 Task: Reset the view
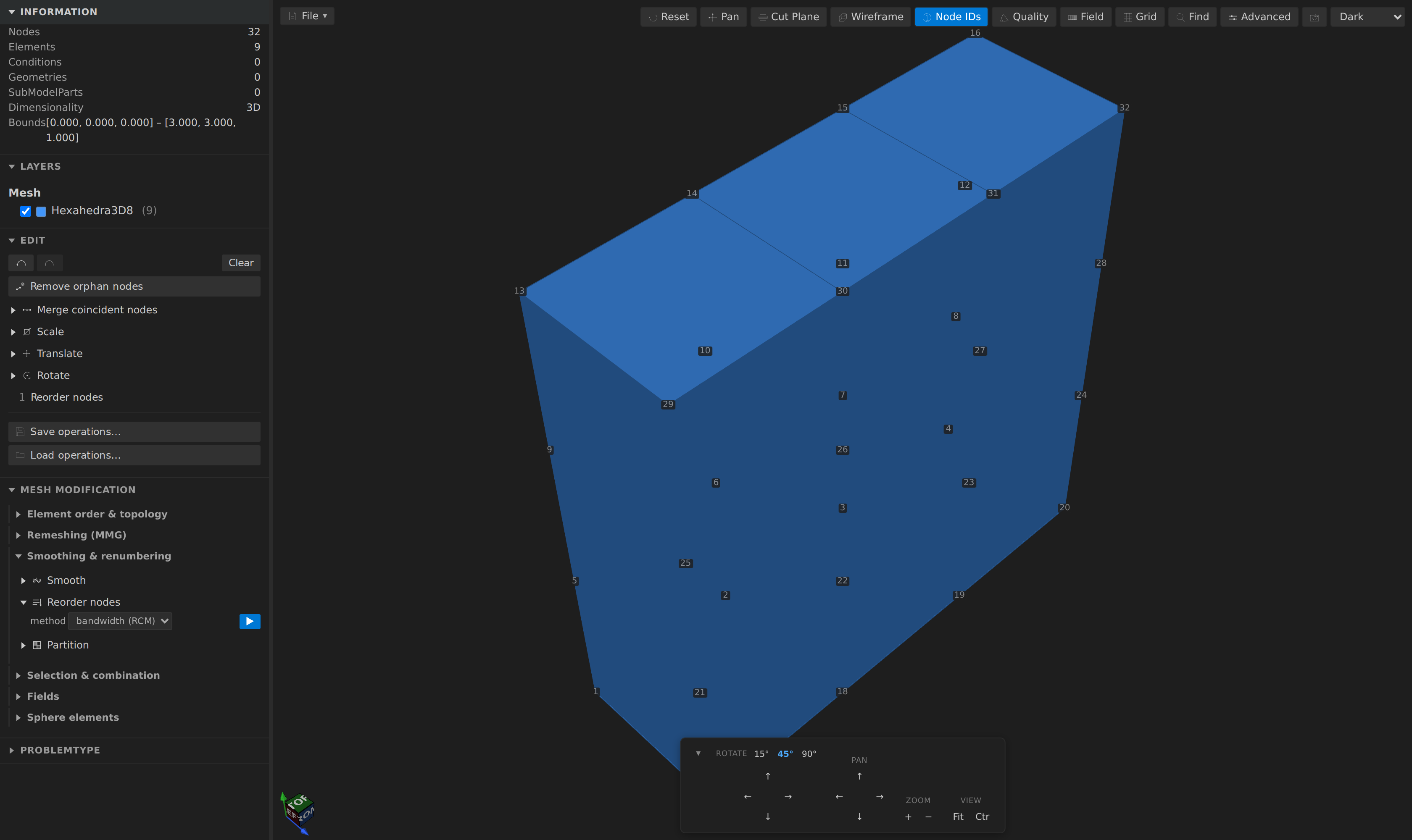(x=668, y=17)
